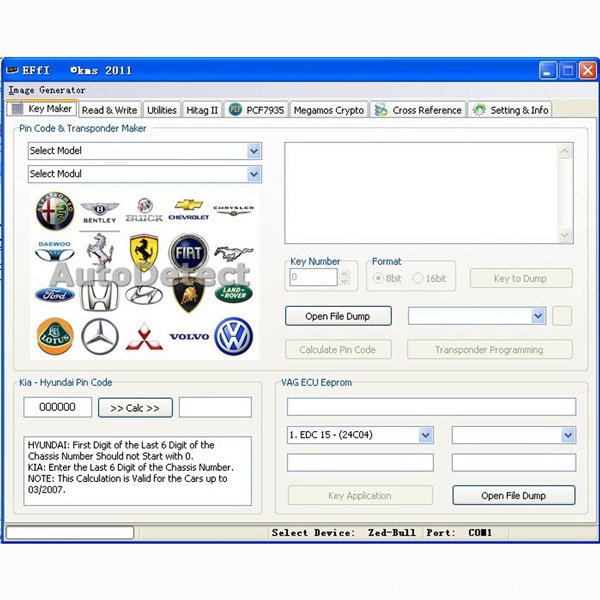Click the Cross Reference tab icon

pyautogui.click(x=381, y=110)
